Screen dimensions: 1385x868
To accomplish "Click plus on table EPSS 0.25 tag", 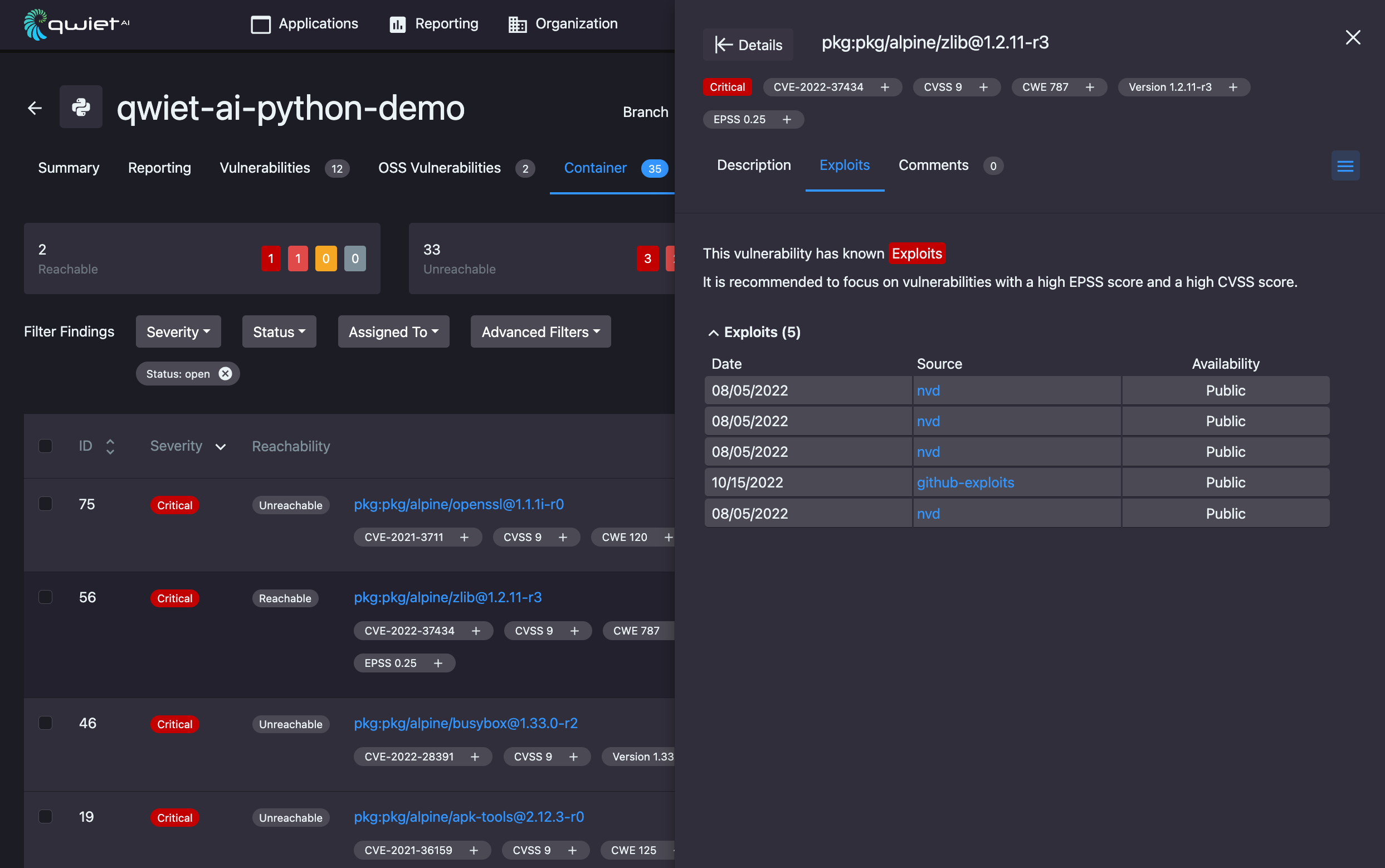I will (438, 663).
